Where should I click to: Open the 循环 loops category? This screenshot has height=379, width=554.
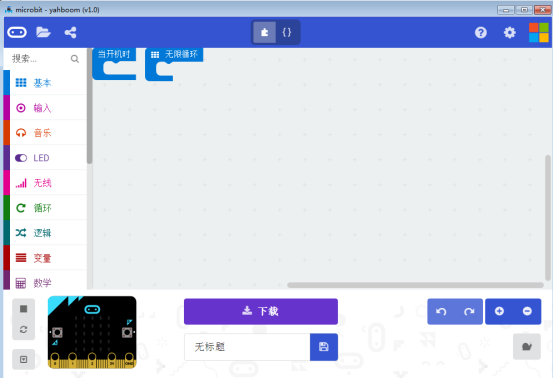pos(45,208)
